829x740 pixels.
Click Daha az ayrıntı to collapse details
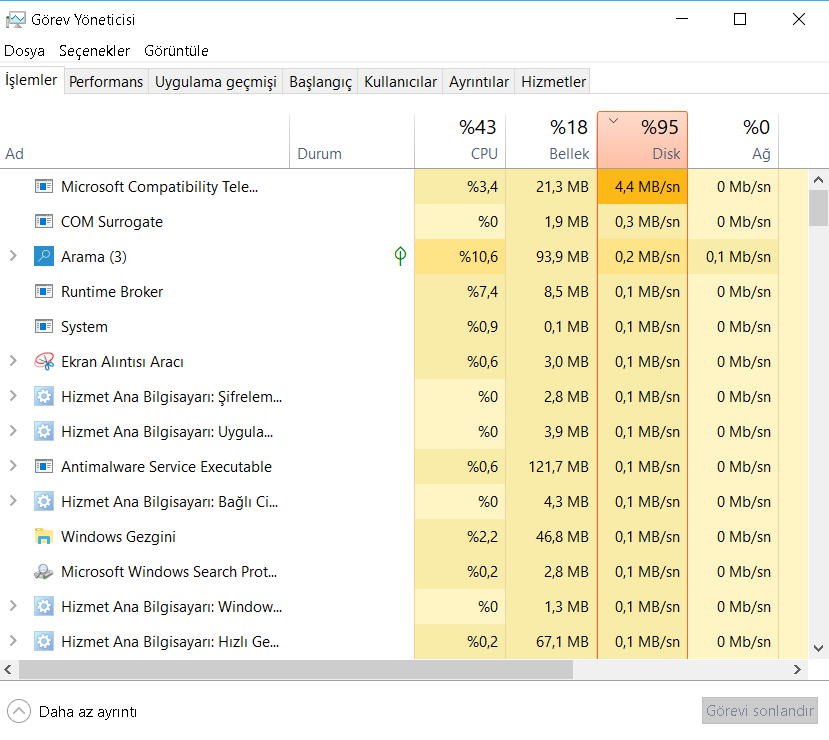tap(87, 712)
